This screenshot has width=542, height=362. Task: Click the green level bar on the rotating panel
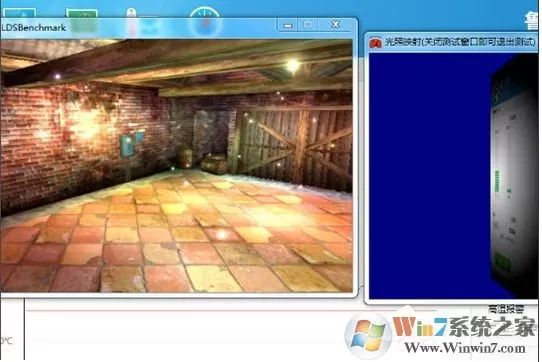point(497,181)
